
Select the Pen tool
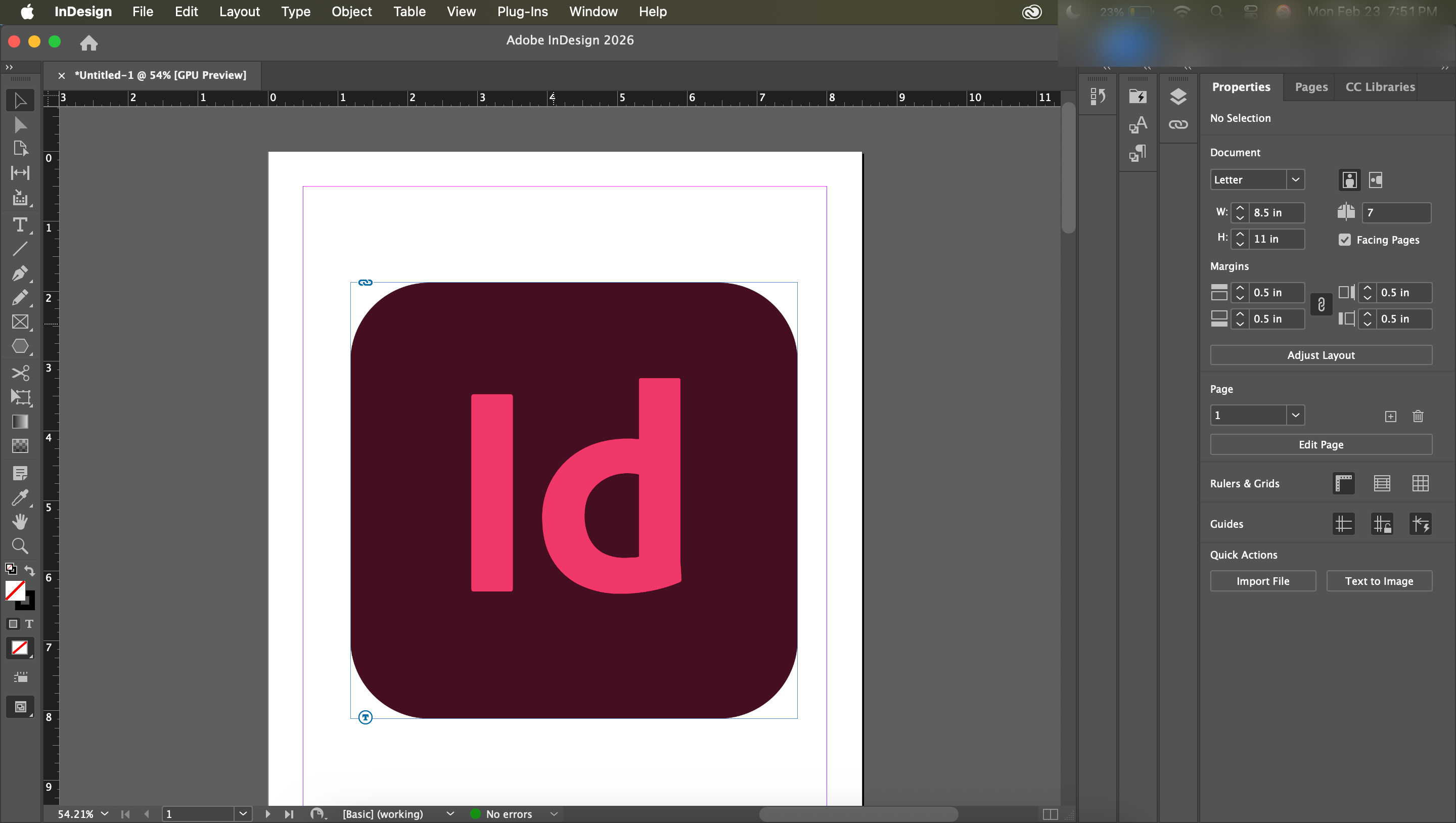coord(20,273)
